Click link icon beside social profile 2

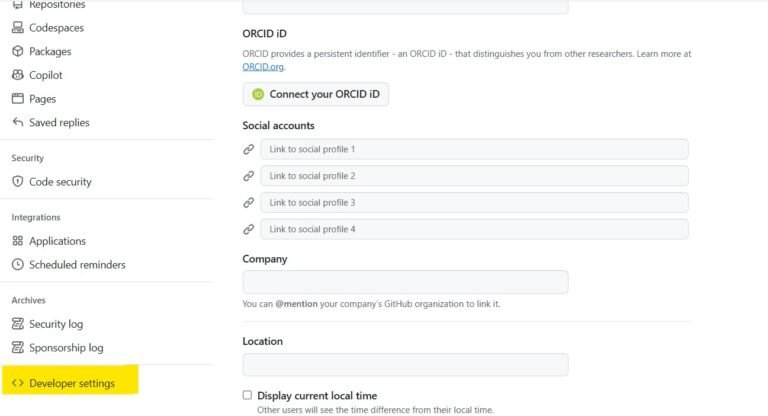click(x=249, y=175)
